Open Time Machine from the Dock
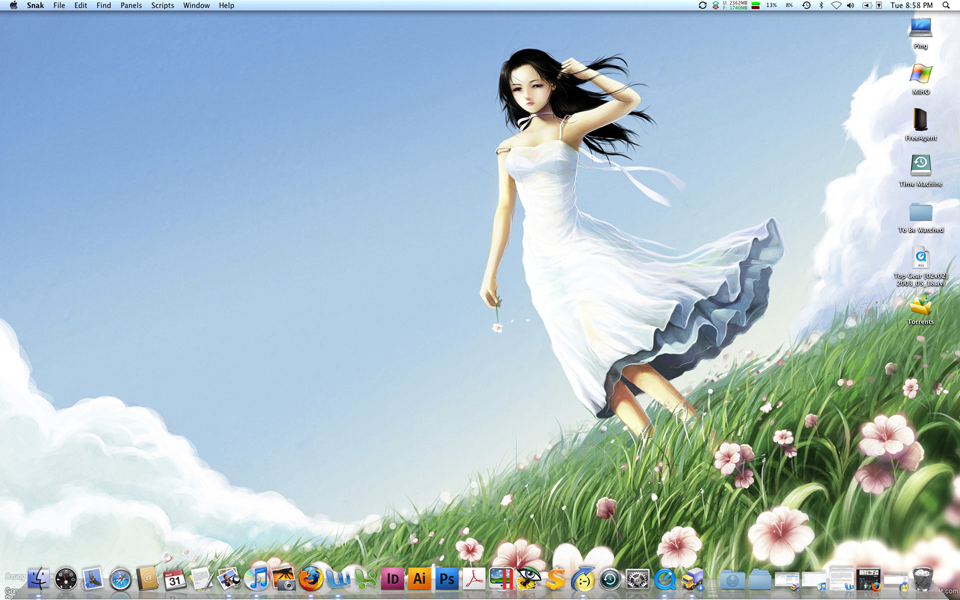 coord(610,579)
